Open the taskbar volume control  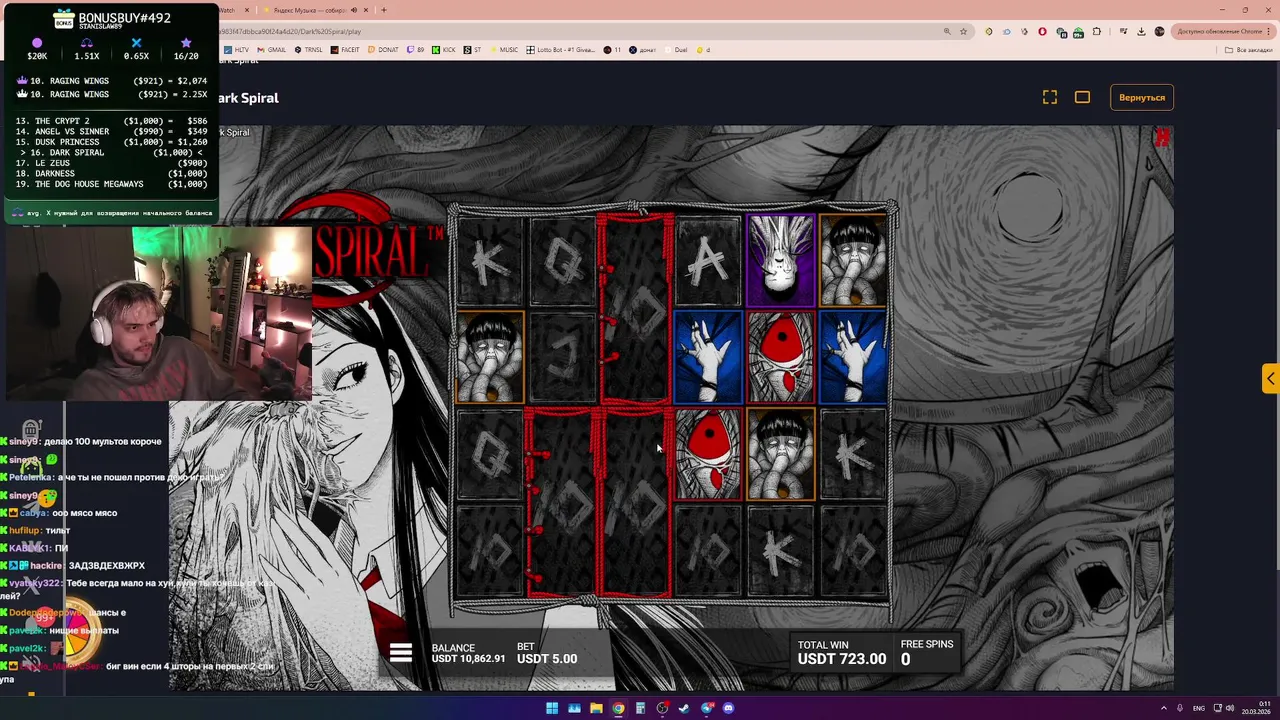point(1228,708)
